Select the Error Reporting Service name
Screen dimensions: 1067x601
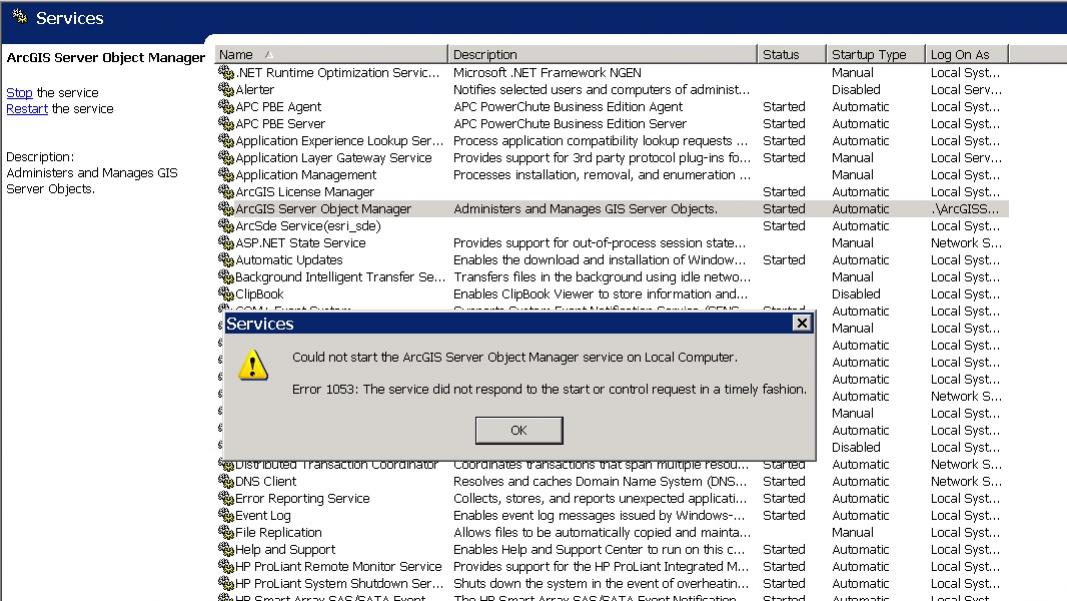point(303,498)
